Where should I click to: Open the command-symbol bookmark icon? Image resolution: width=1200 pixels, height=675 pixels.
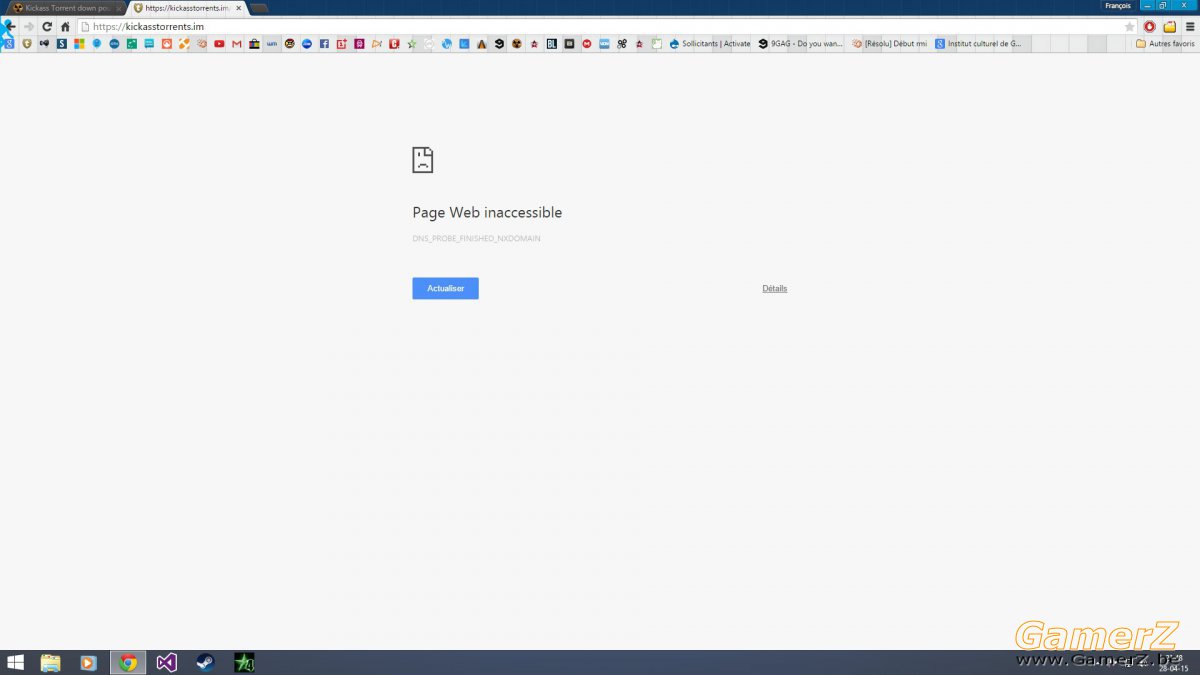point(622,44)
